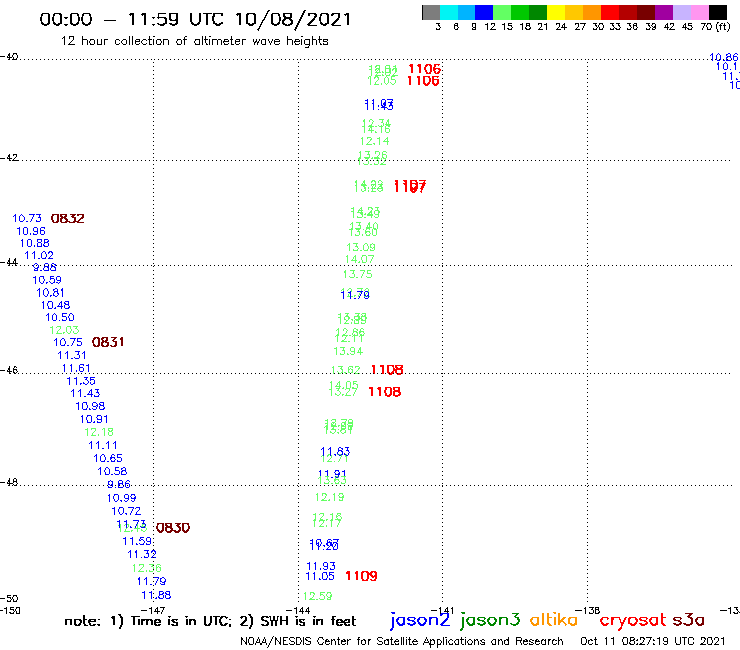Select the 10.65 wave height value
Viewport: 740px width, 650px height.
[x=108, y=458]
